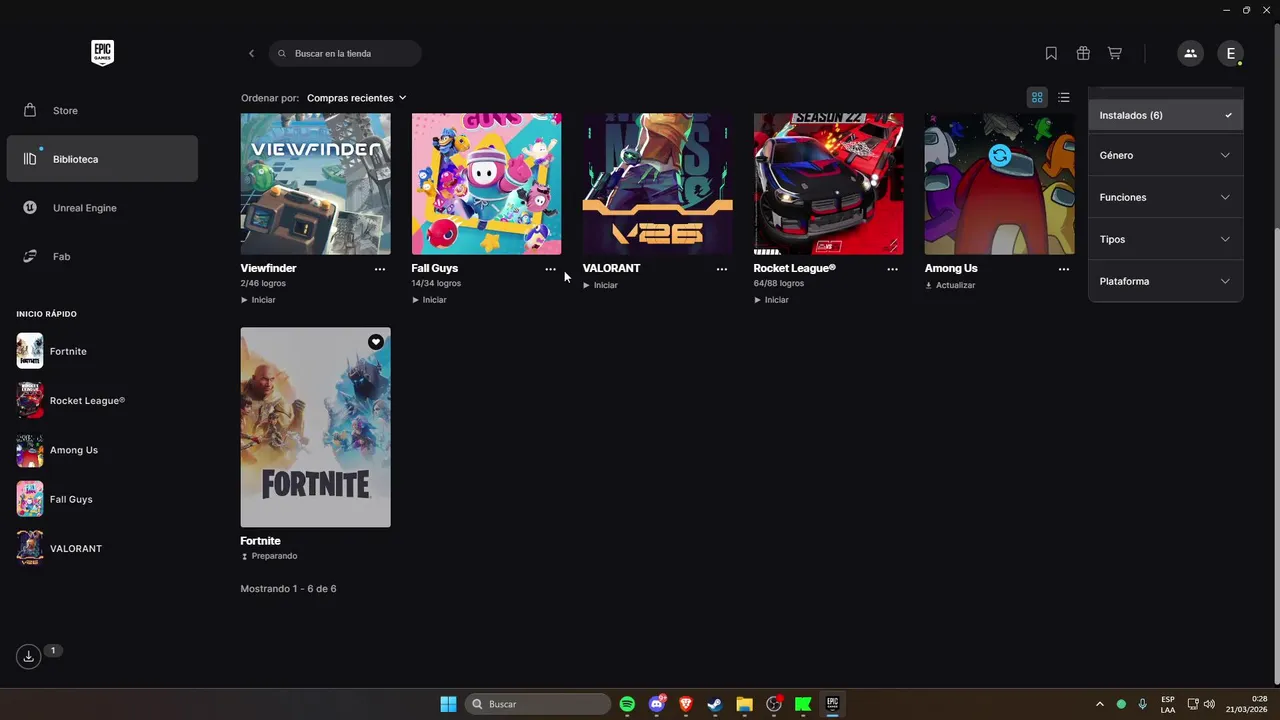Click the Fortnite title text
The width and height of the screenshot is (1280, 720).
(x=260, y=541)
